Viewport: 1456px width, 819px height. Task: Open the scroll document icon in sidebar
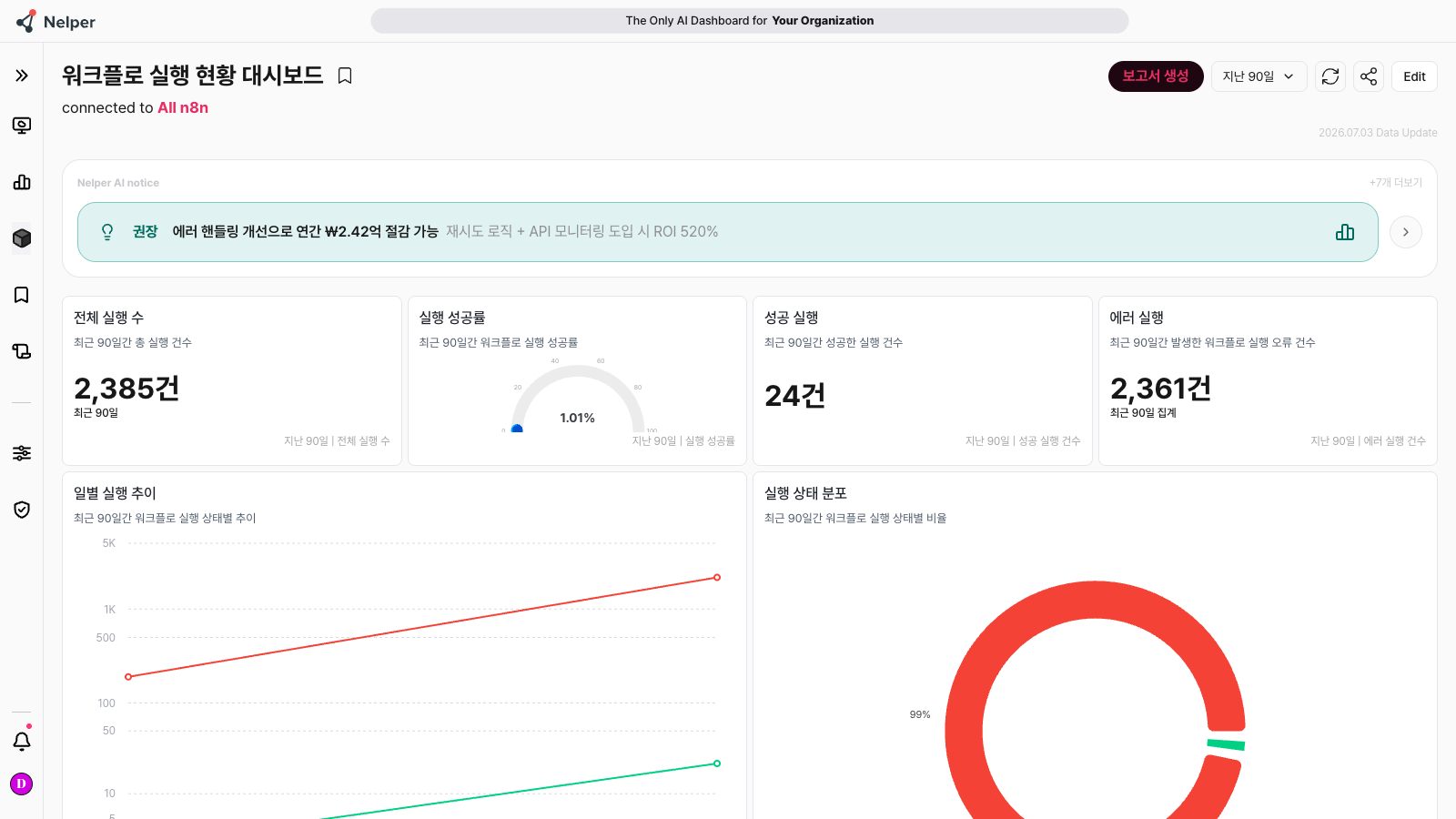tap(22, 351)
